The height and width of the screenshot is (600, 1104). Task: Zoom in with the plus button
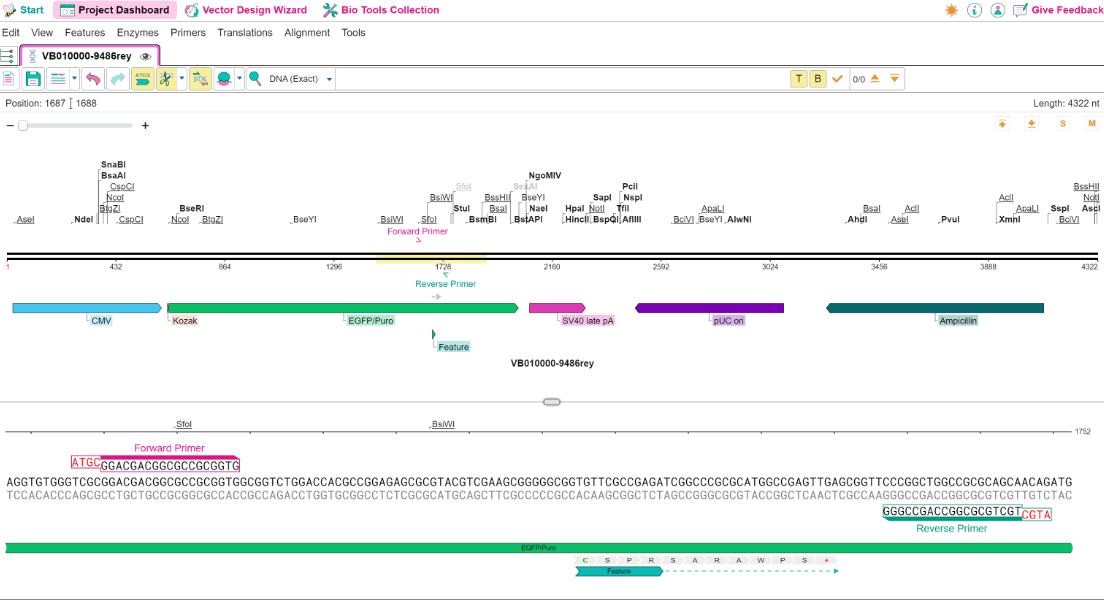[x=145, y=125]
